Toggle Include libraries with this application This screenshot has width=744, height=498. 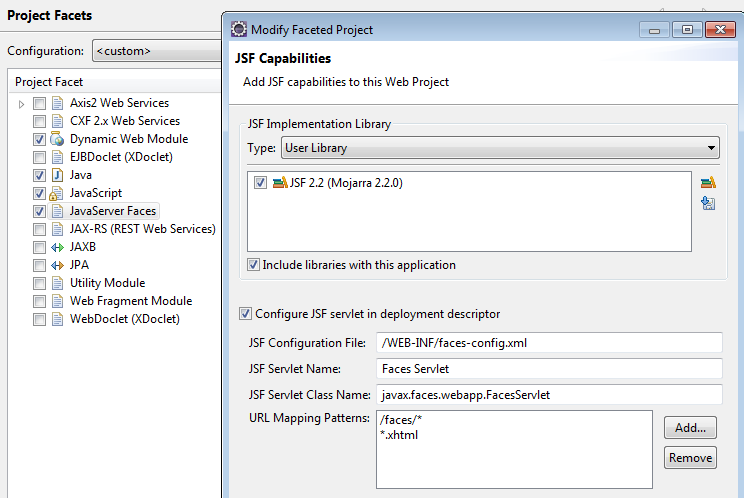pyautogui.click(x=254, y=265)
